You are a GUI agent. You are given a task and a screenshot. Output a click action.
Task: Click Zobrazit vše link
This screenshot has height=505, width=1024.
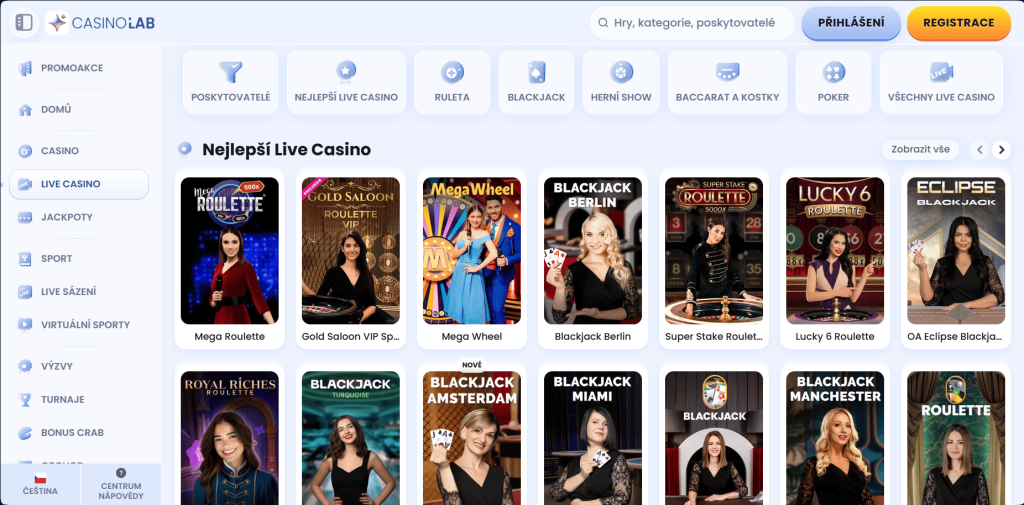click(x=919, y=150)
